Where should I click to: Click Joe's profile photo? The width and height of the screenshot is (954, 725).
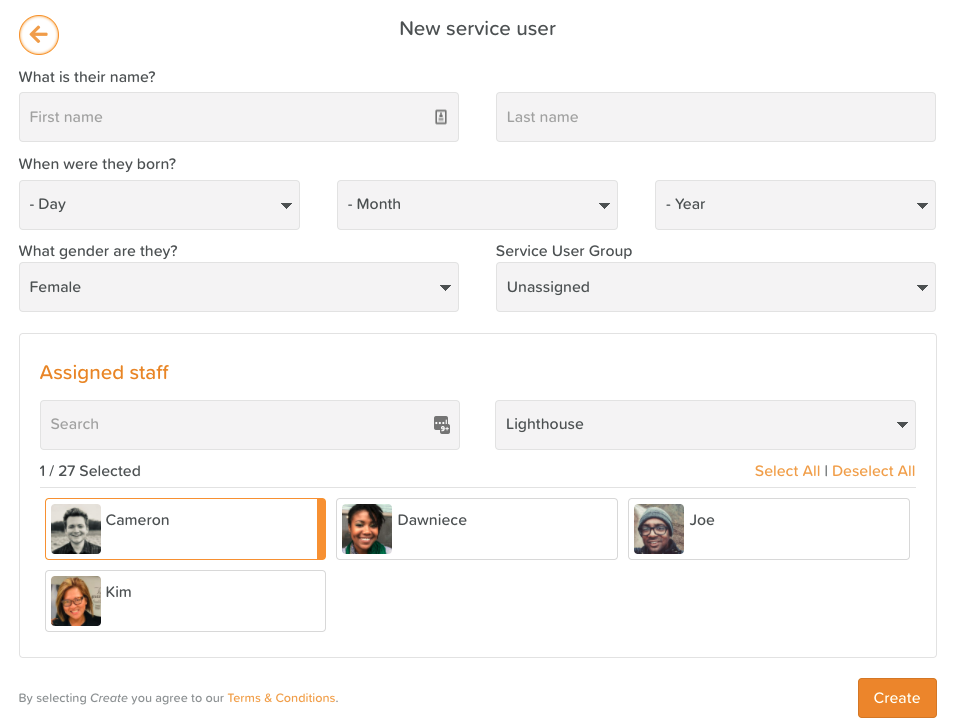[659, 529]
